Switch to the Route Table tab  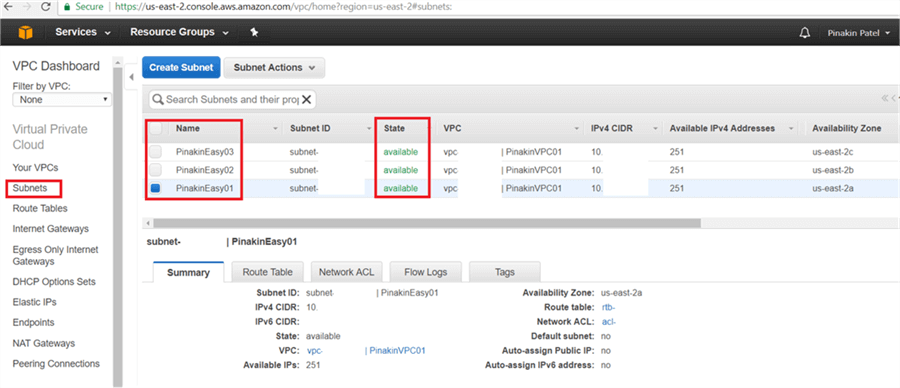(267, 272)
